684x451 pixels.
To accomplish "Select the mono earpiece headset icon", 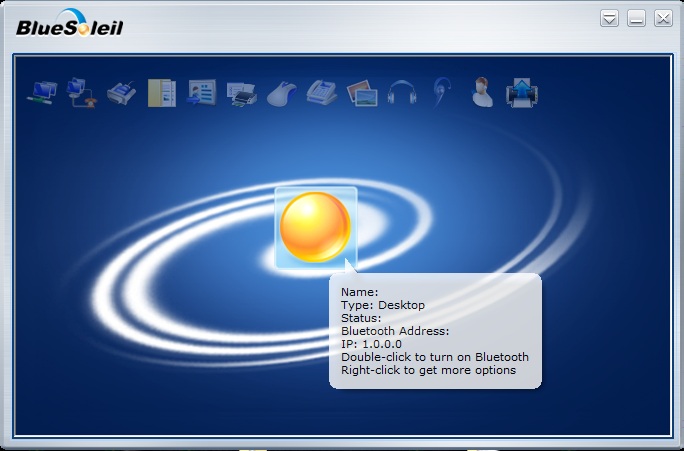I will pyautogui.click(x=441, y=92).
